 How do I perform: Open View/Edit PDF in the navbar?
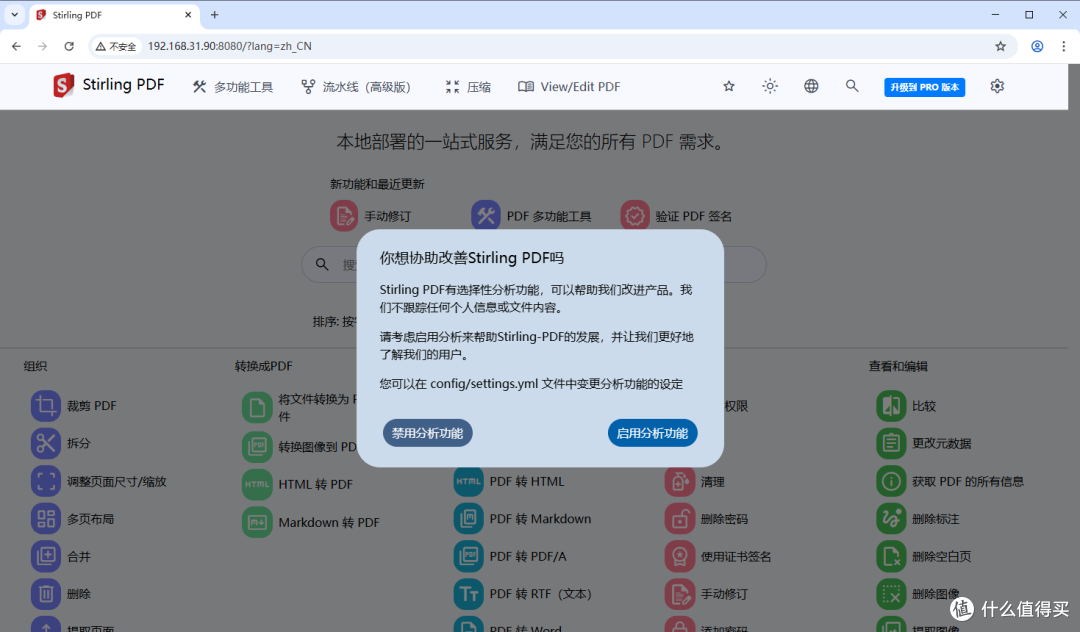click(x=569, y=87)
